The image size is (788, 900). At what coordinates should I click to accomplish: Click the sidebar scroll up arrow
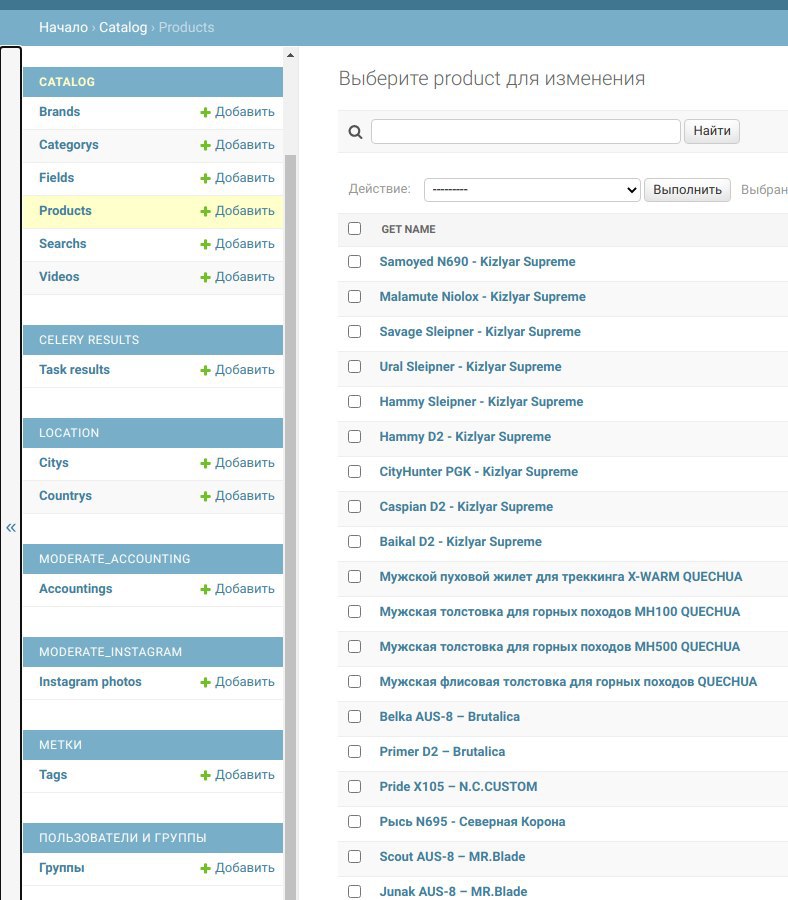coord(290,55)
